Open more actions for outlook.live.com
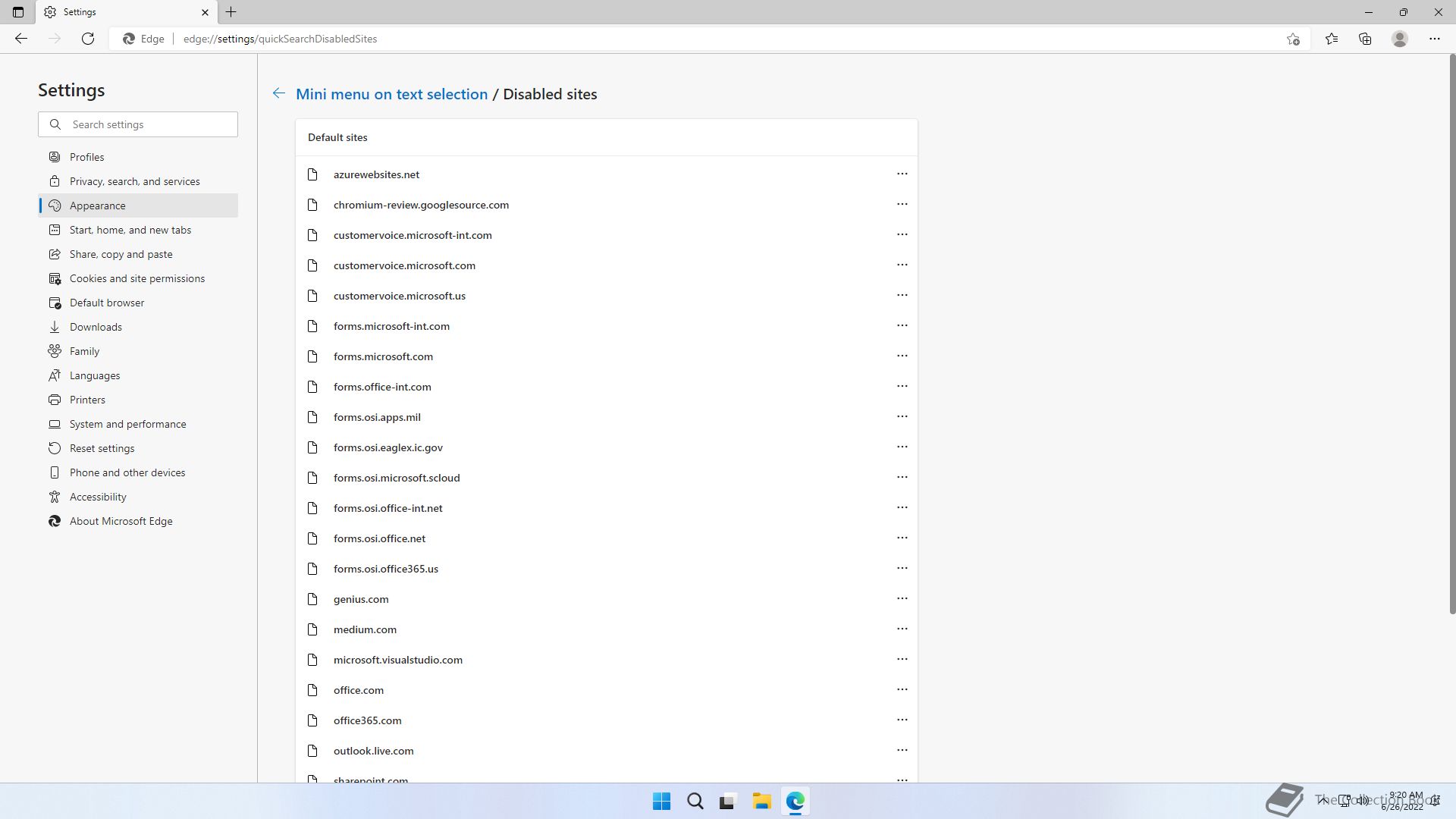 click(x=902, y=750)
